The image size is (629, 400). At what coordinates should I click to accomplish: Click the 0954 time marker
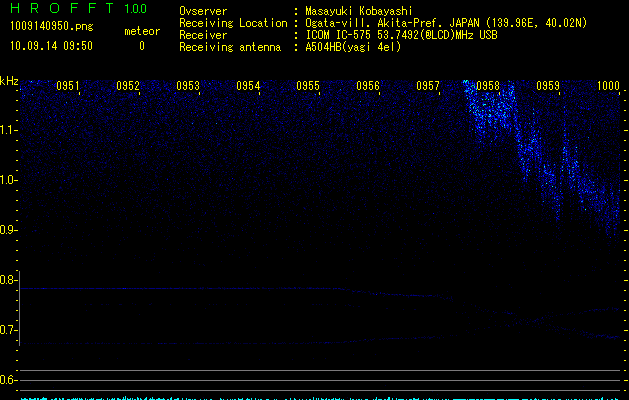click(x=248, y=86)
